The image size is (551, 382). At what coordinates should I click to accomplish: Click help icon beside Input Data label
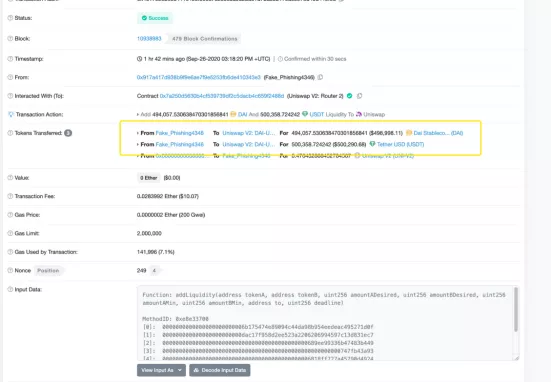point(10,290)
